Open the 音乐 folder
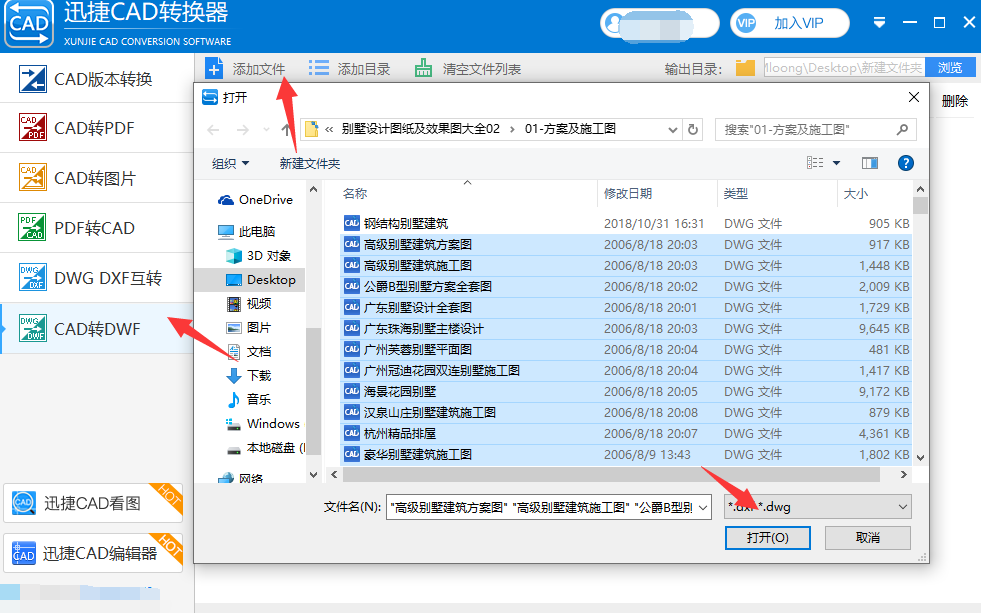The height and width of the screenshot is (613, 981). [x=249, y=399]
